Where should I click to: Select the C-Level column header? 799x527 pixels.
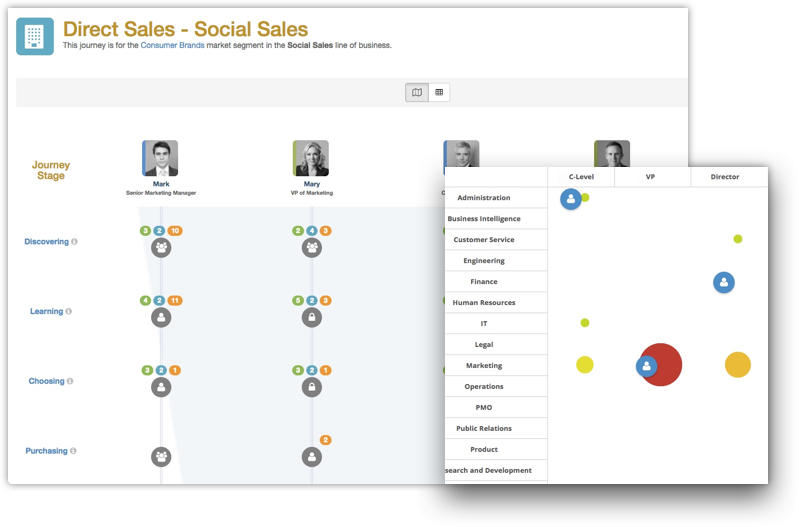click(x=581, y=177)
